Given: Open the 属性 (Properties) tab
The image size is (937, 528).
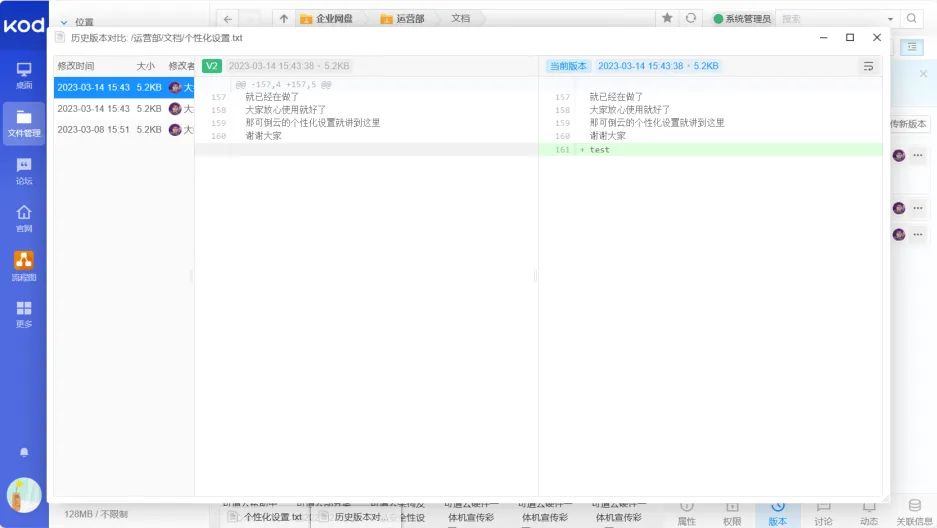Looking at the screenshot, I should point(687,514).
